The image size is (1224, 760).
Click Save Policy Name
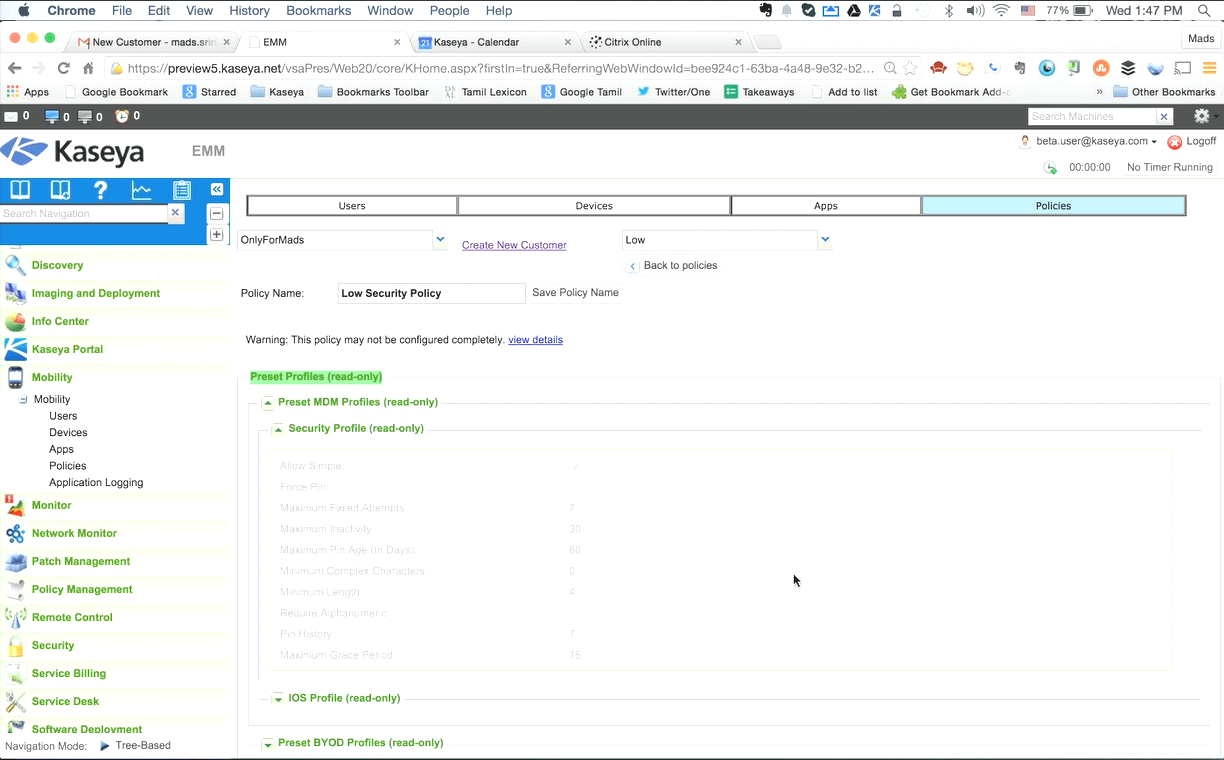click(575, 293)
